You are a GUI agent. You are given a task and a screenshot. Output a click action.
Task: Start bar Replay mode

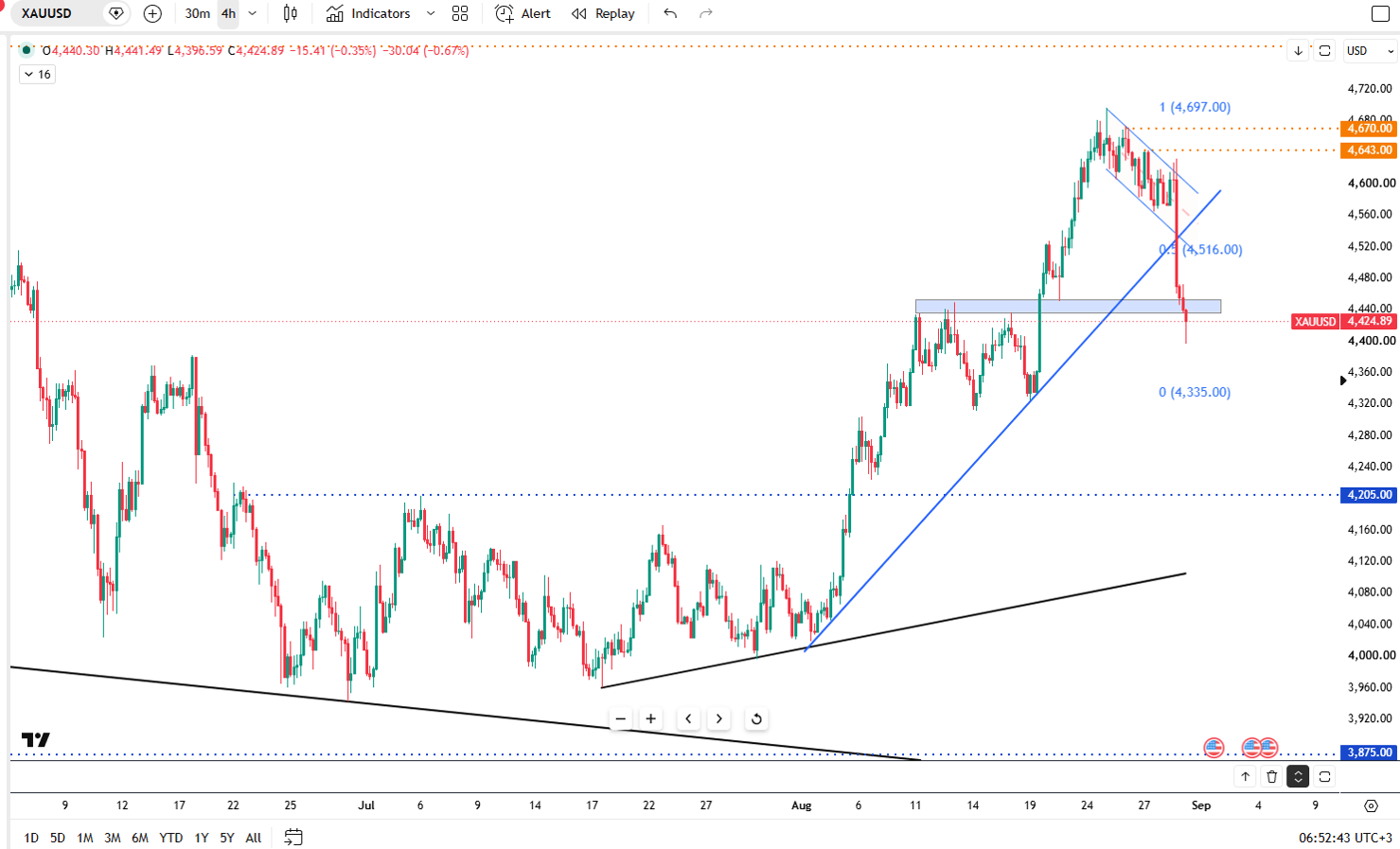[x=603, y=13]
